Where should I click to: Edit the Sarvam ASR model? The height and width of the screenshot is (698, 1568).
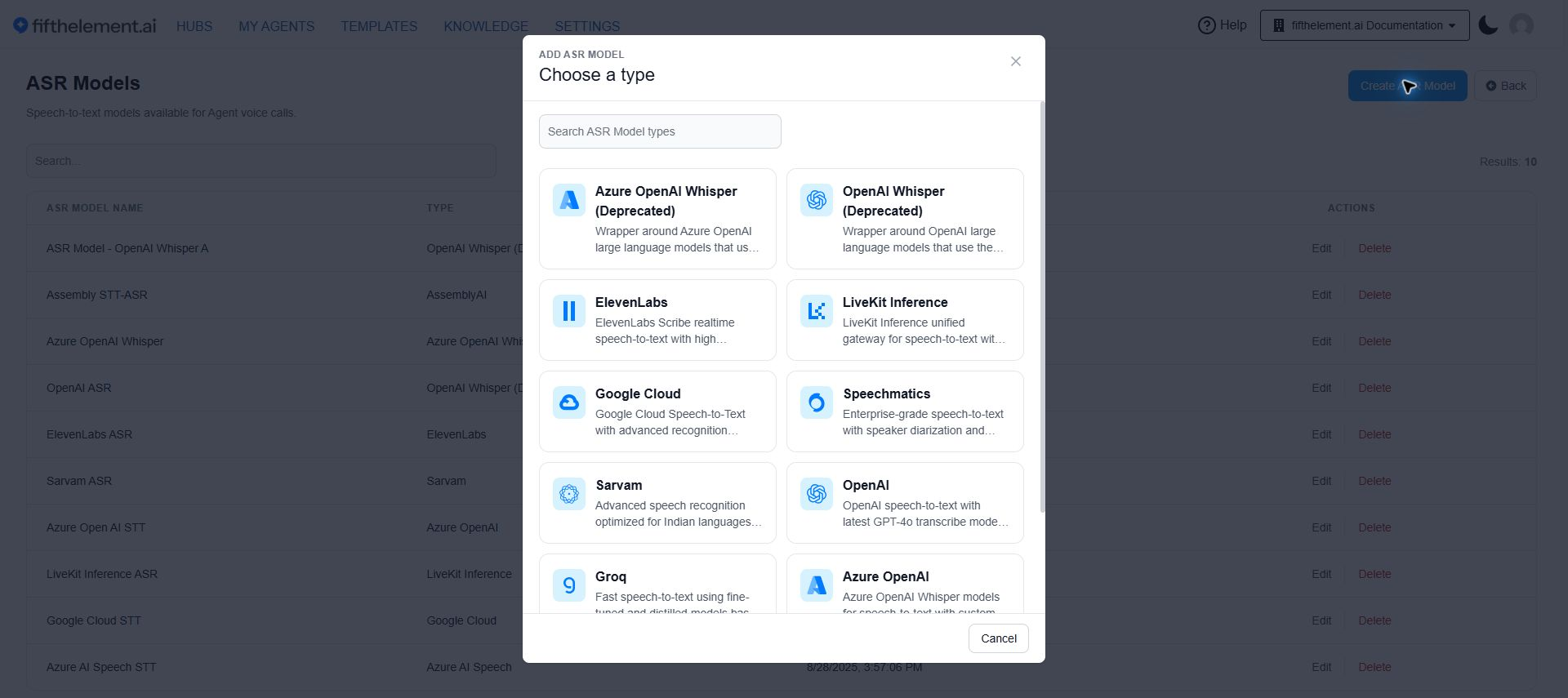pos(1321,481)
